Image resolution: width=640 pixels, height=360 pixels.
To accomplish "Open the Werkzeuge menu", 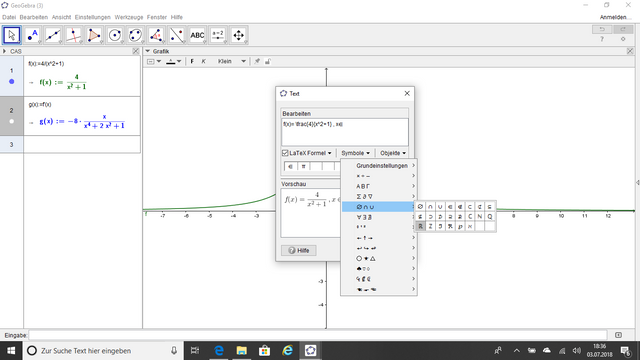I will [x=129, y=17].
